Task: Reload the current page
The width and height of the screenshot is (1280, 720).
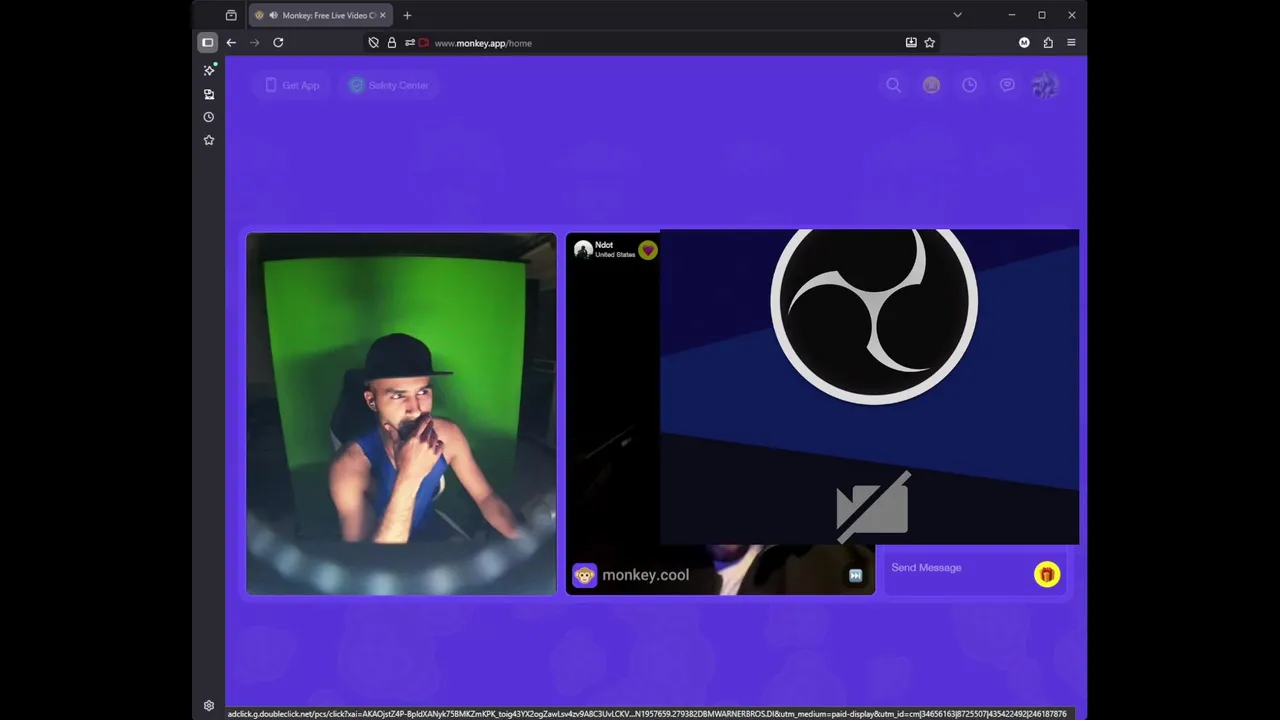Action: point(278,43)
